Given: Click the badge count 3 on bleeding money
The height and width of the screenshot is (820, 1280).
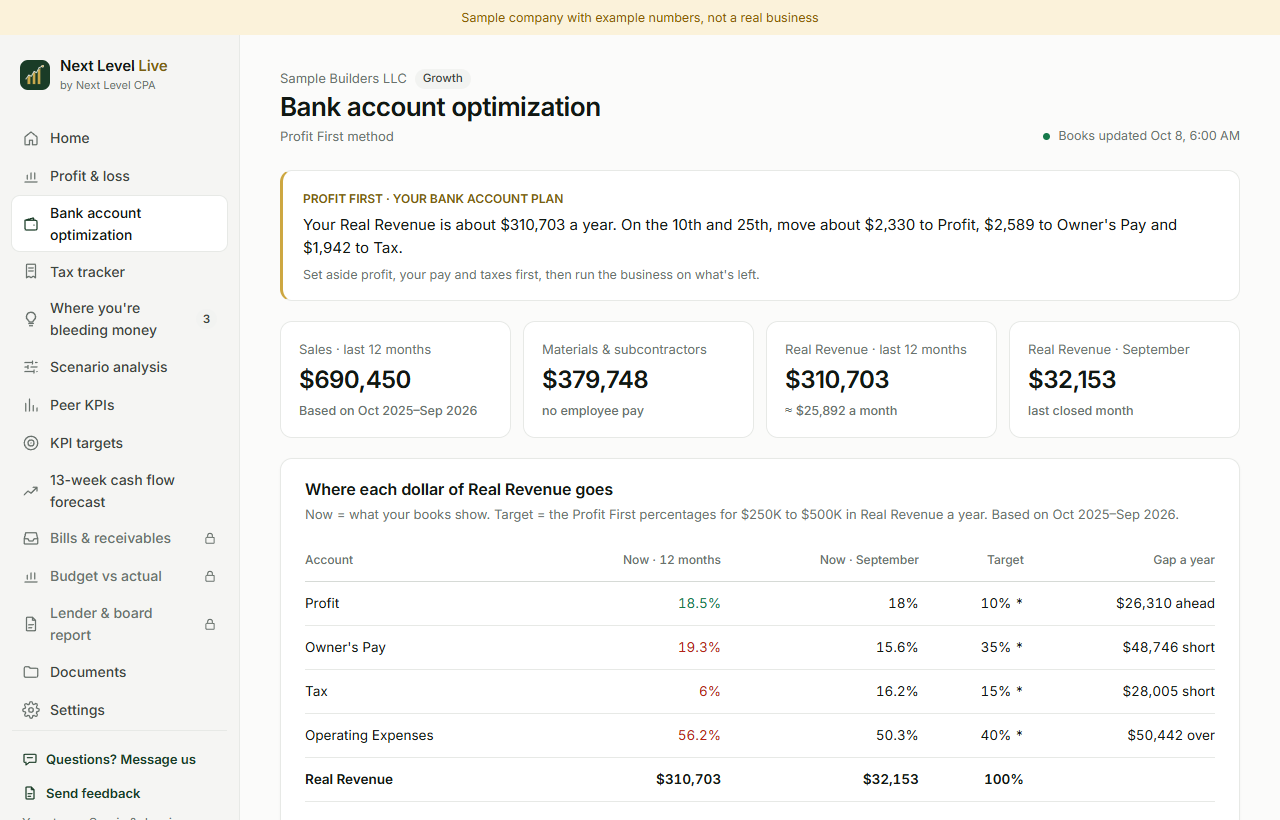Looking at the screenshot, I should (206, 319).
